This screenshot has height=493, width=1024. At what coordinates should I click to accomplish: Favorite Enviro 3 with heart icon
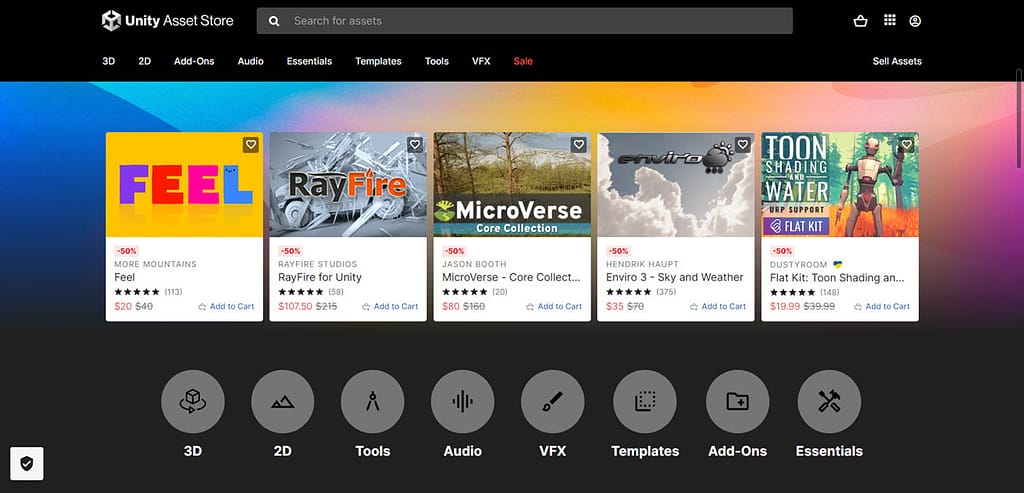pos(743,144)
